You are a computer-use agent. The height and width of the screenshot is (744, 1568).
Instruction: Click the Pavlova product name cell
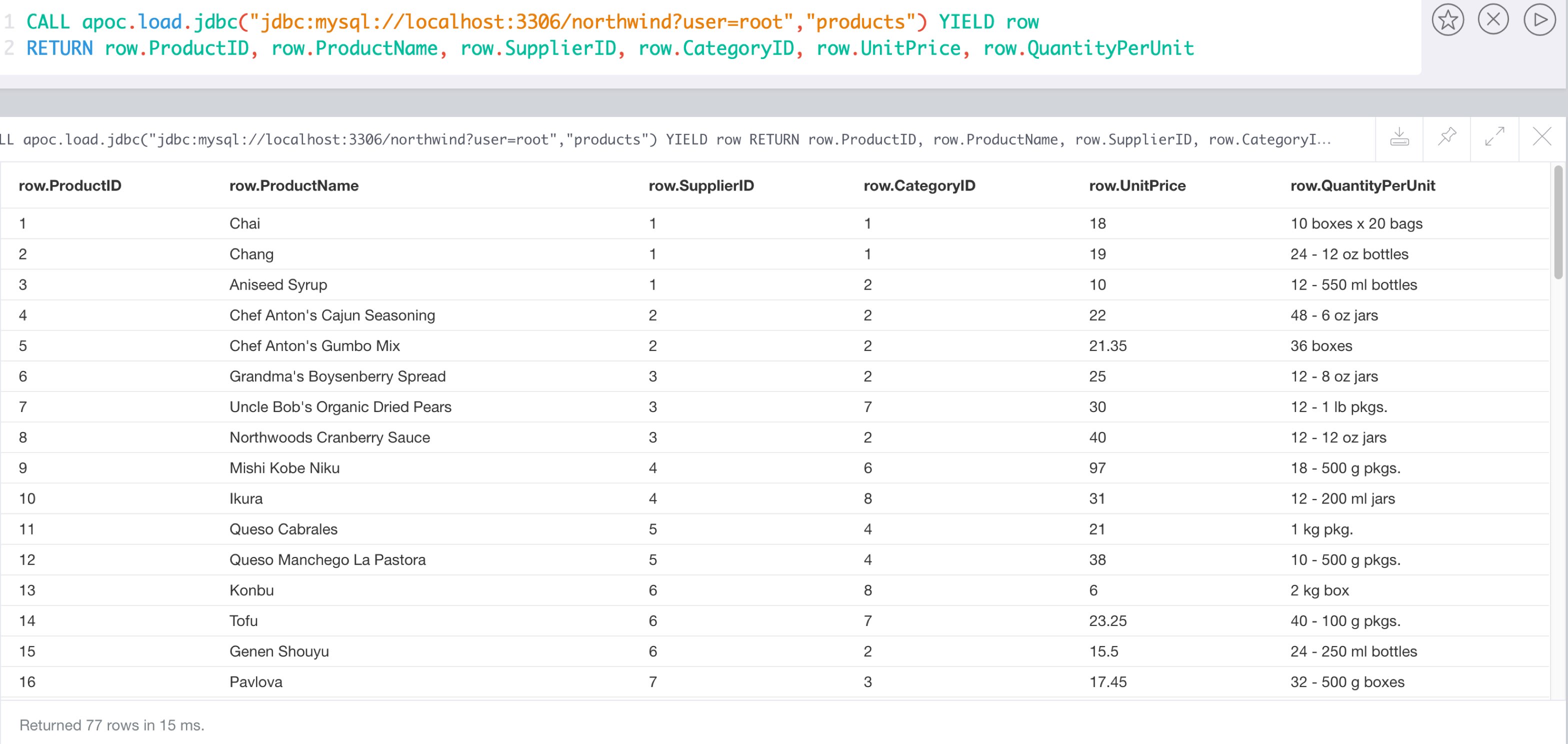coord(255,682)
